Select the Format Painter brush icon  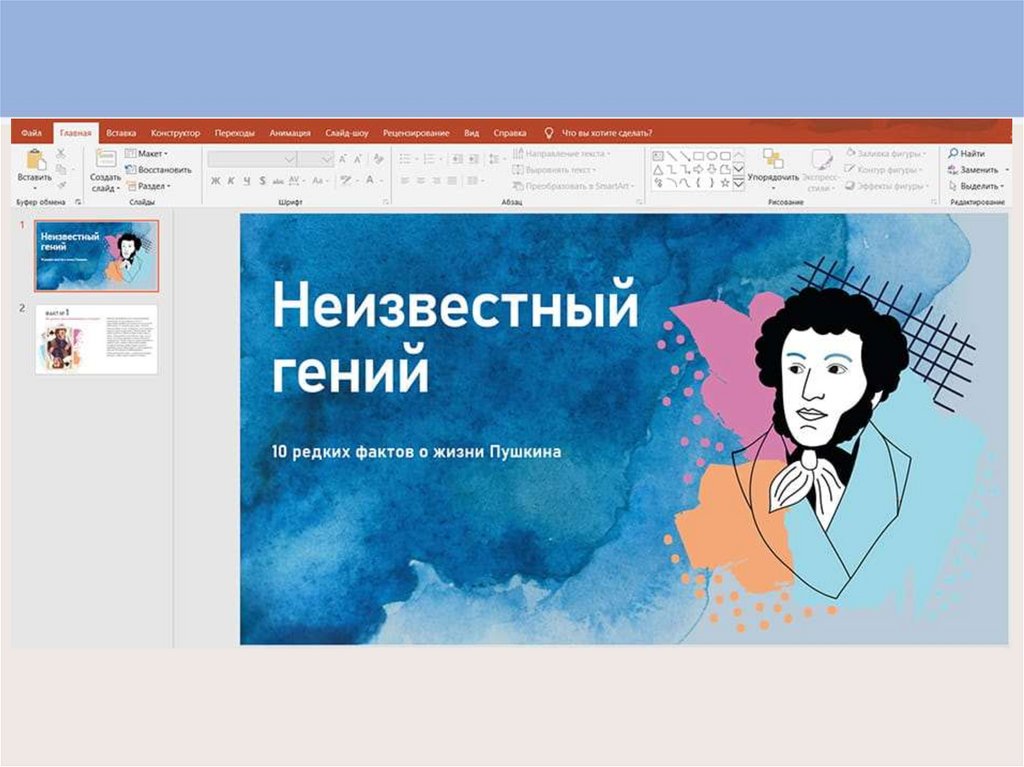[61, 186]
